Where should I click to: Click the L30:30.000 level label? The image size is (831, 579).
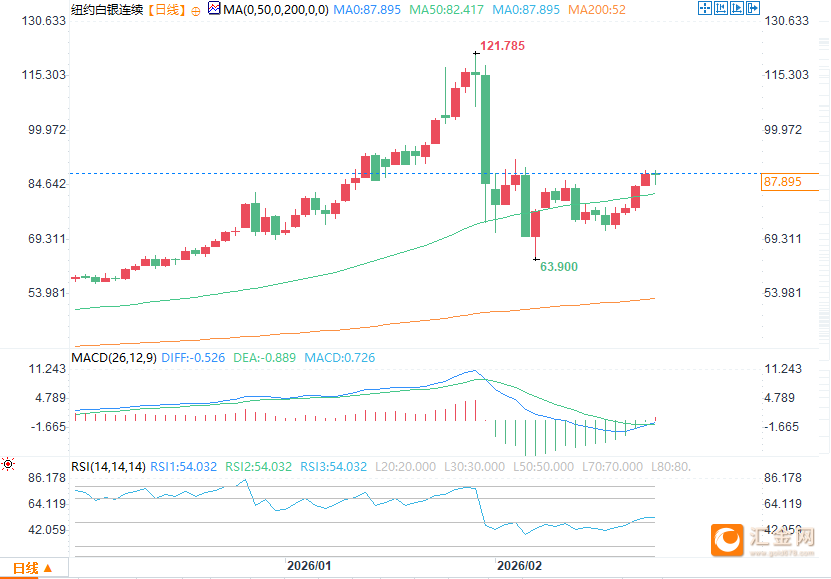pyautogui.click(x=474, y=467)
